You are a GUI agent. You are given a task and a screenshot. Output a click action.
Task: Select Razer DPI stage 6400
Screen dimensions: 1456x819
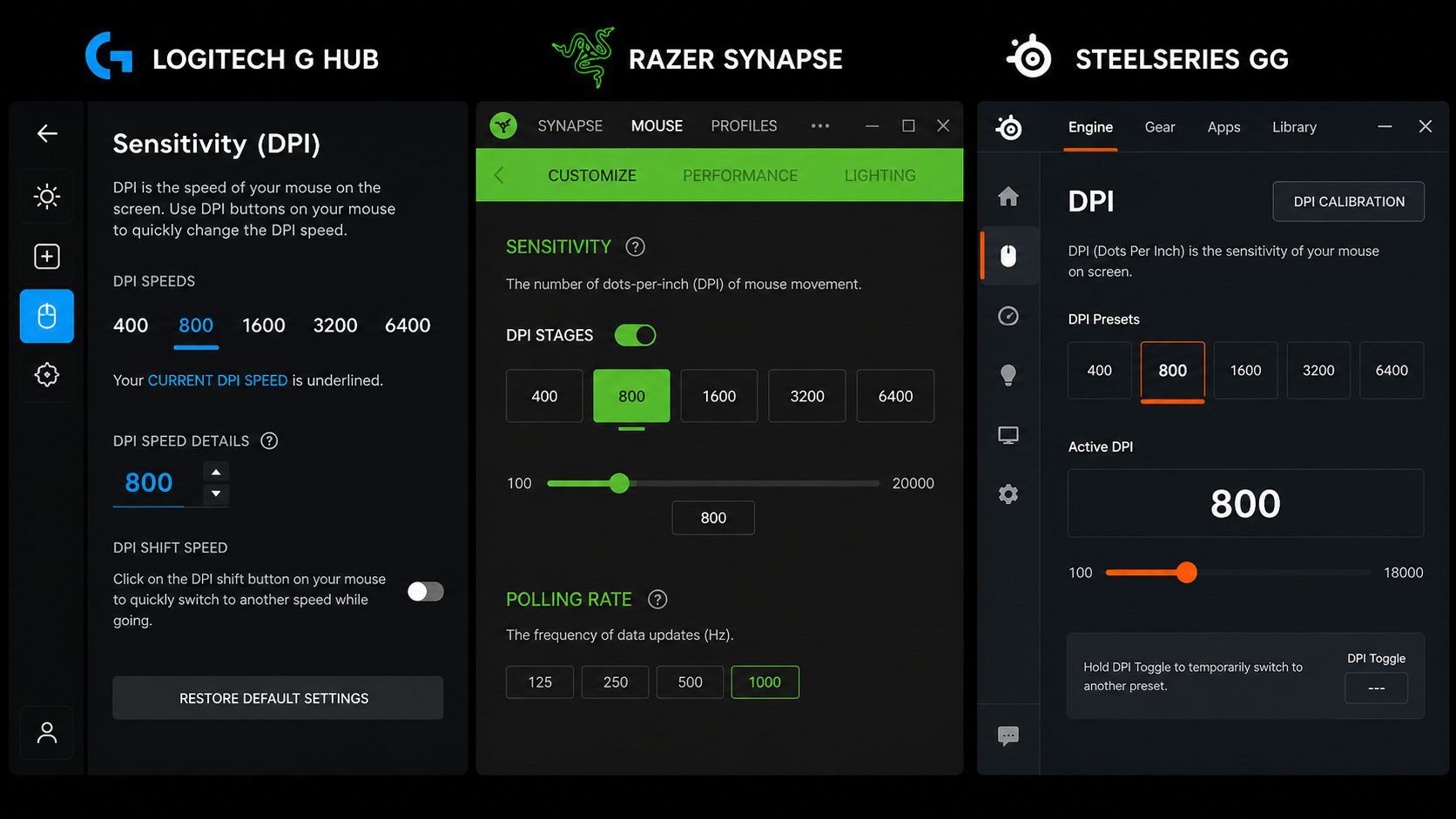[x=895, y=396]
